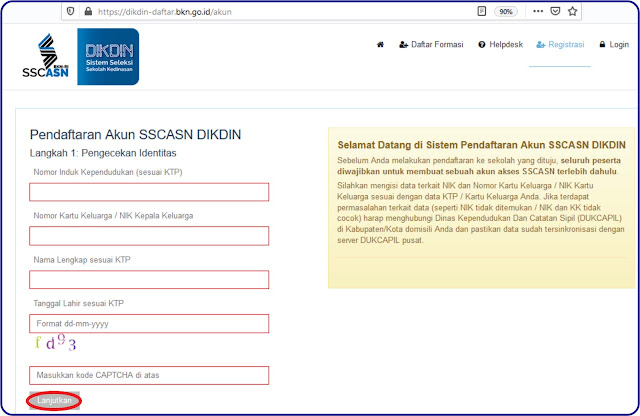Focus the Nomor Kartu Keluarga input field
The width and height of the screenshot is (640, 416).
[x=149, y=236]
